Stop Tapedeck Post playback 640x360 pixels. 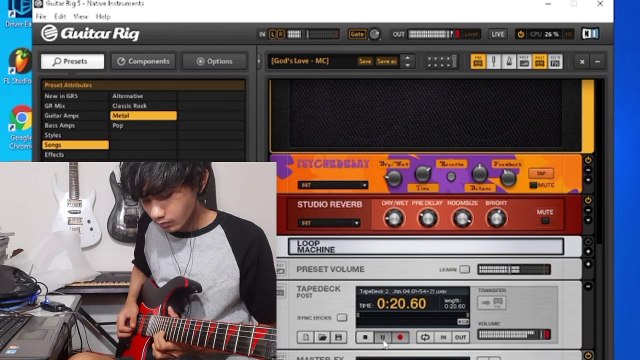[x=365, y=337]
